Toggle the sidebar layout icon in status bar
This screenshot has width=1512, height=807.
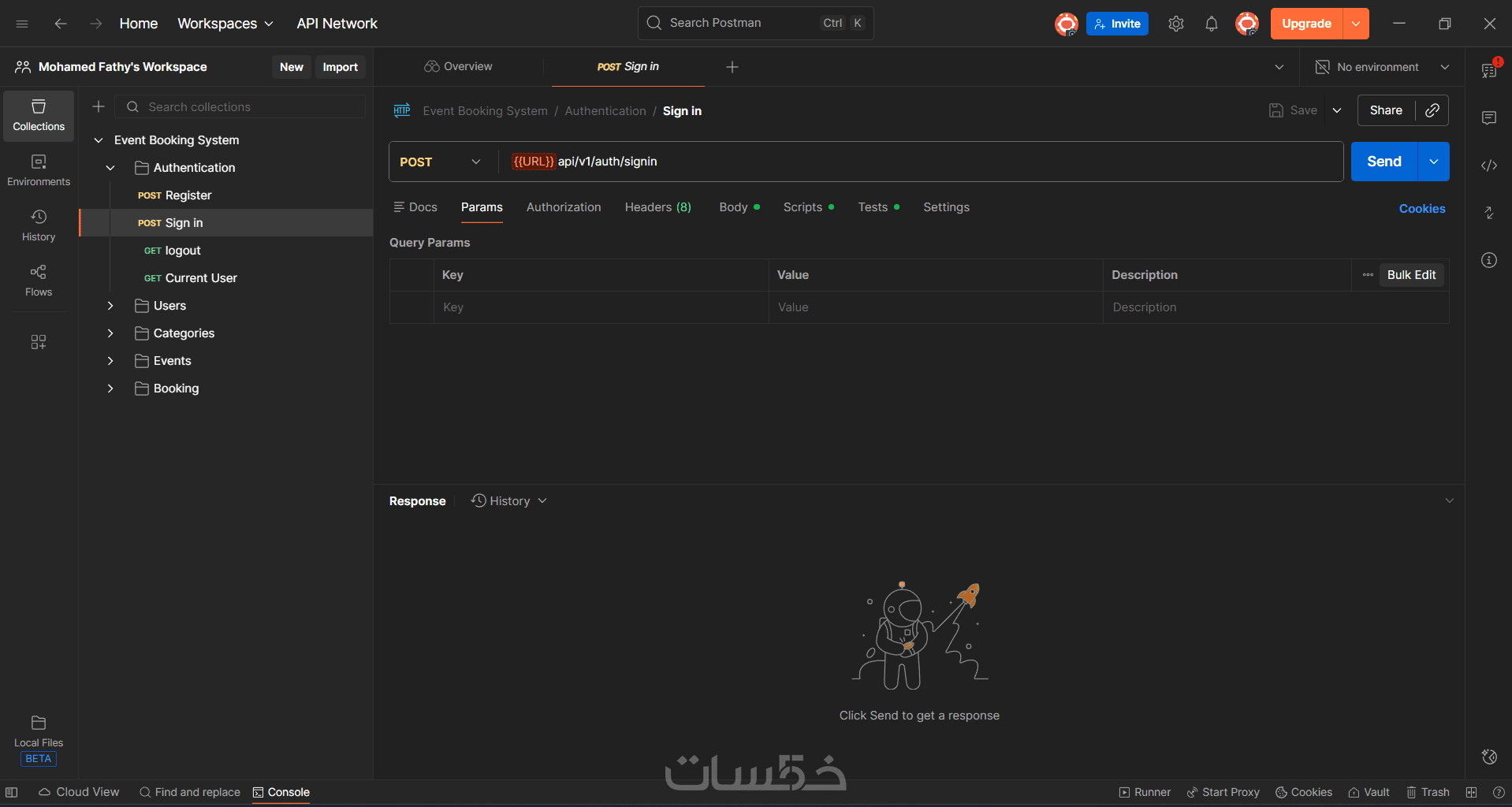tap(12, 792)
